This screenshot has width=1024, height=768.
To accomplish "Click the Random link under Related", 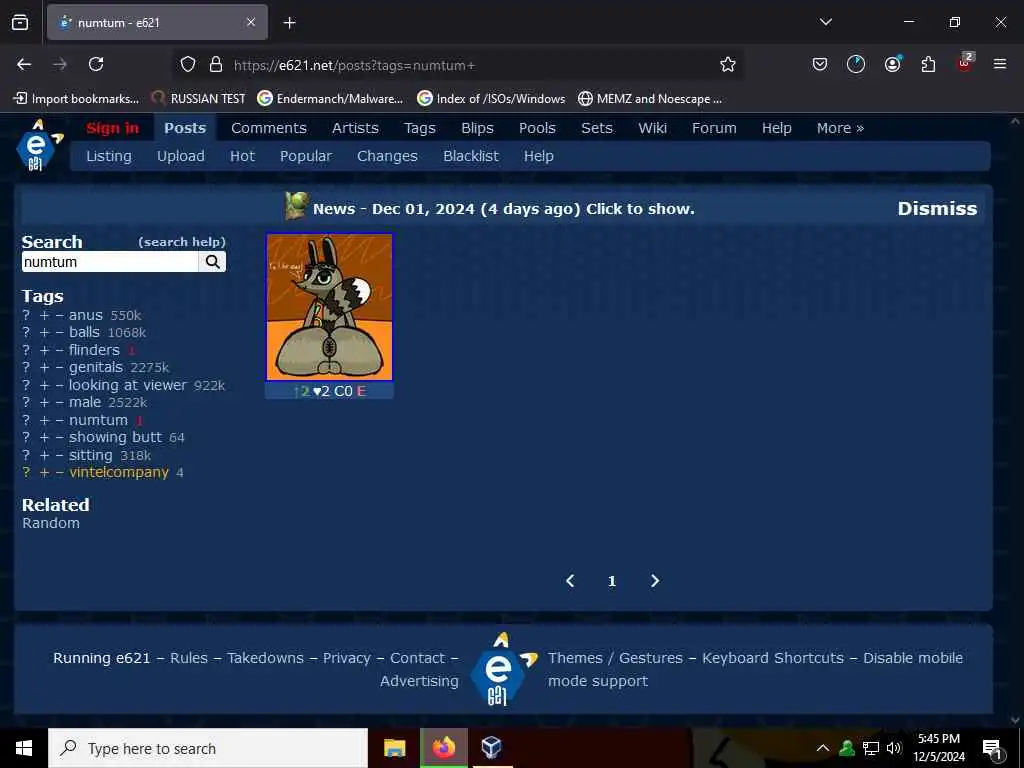I will pyautogui.click(x=51, y=523).
